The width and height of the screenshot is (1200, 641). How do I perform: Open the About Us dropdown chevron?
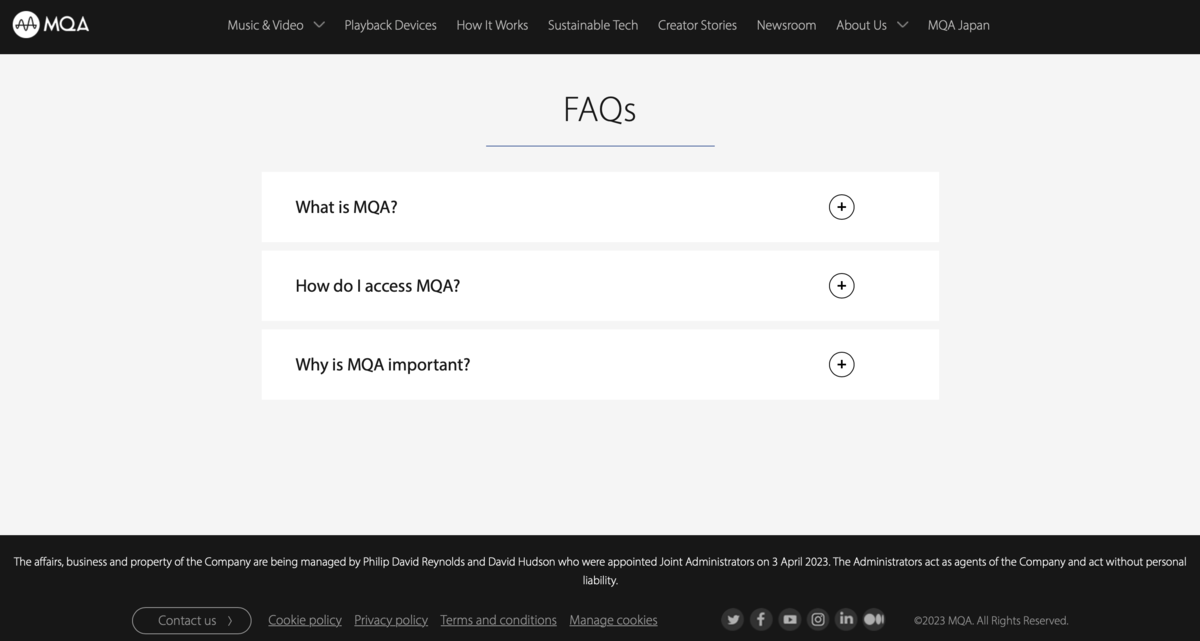pos(902,25)
